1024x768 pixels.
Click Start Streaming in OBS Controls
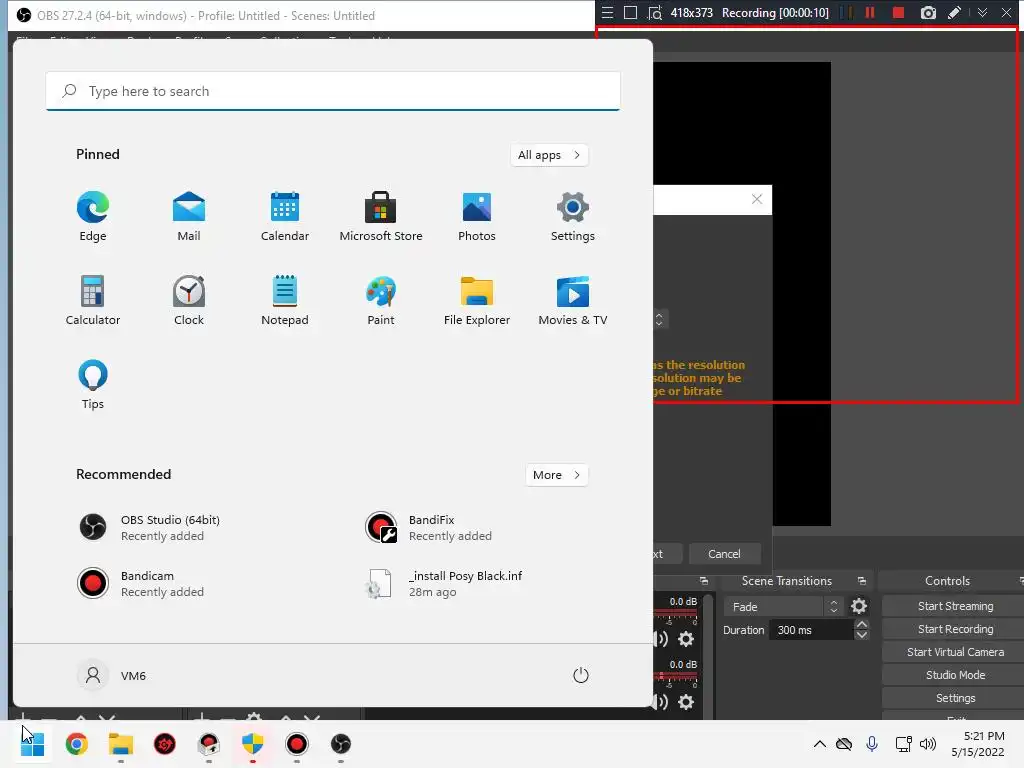(x=955, y=606)
